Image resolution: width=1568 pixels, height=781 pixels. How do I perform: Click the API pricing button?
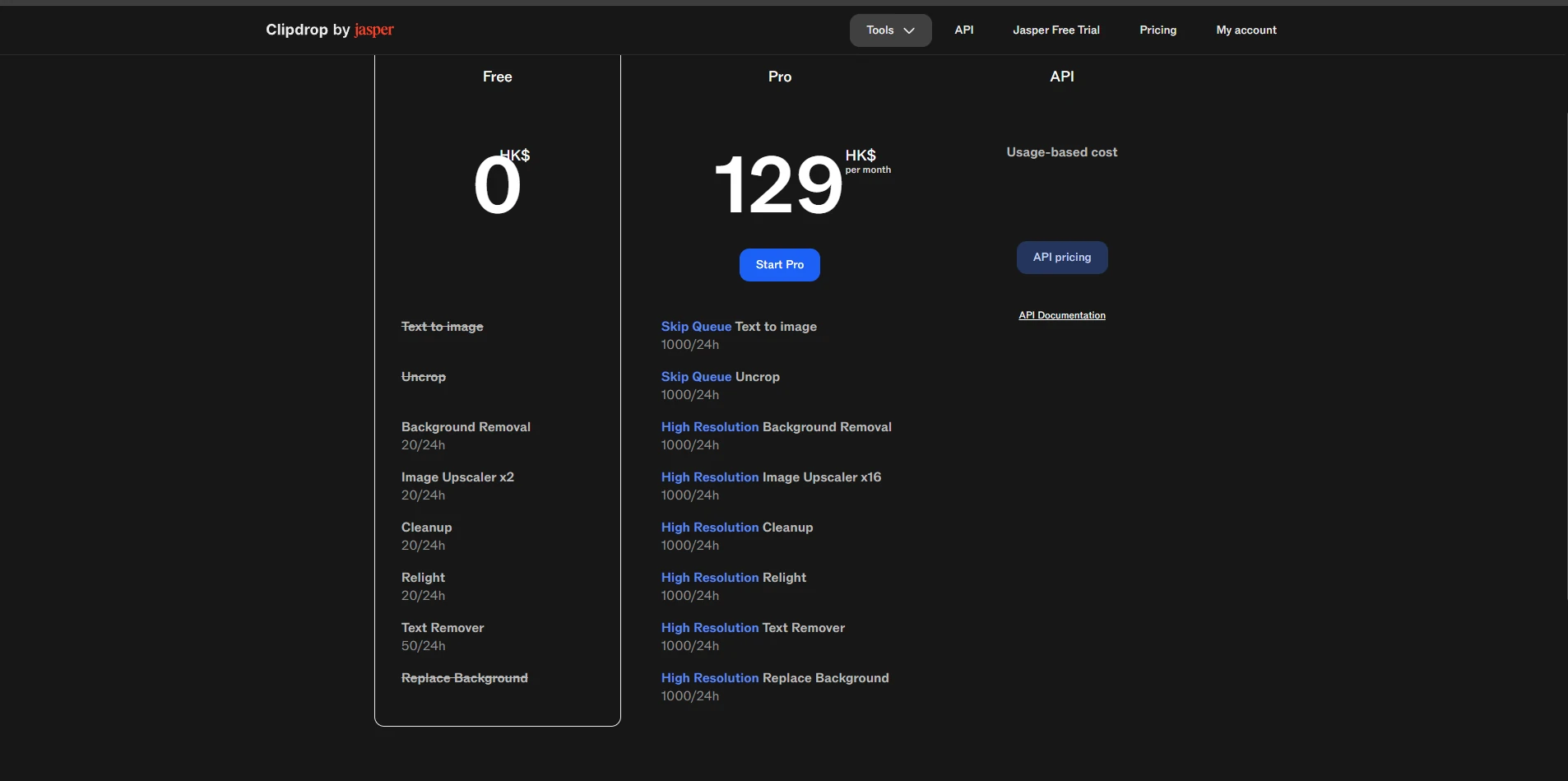(x=1062, y=258)
